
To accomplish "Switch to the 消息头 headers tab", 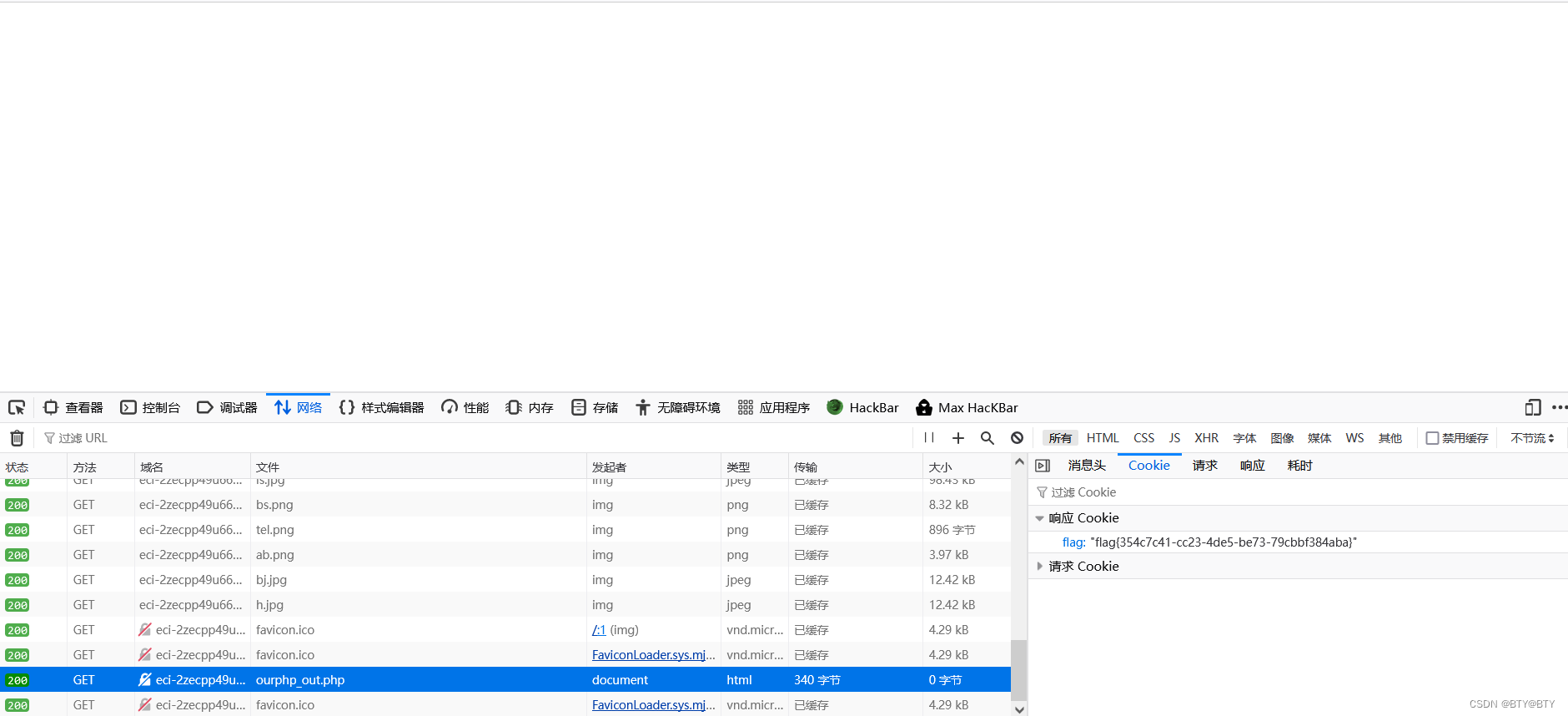I will (x=1087, y=466).
